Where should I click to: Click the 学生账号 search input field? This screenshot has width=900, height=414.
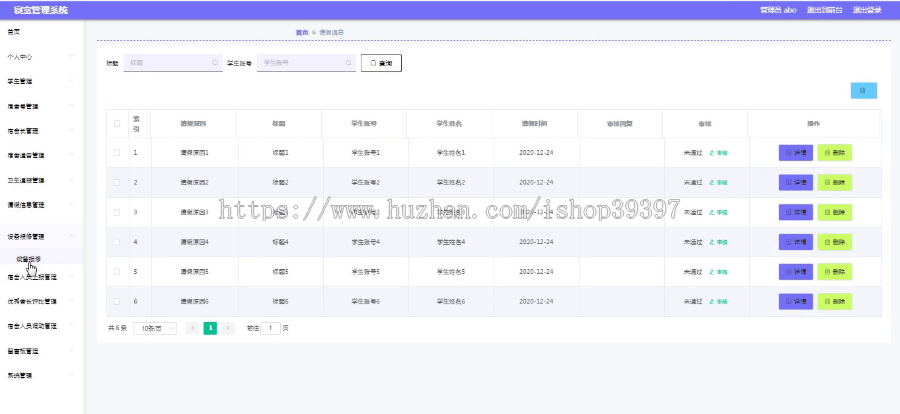pyautogui.click(x=307, y=63)
